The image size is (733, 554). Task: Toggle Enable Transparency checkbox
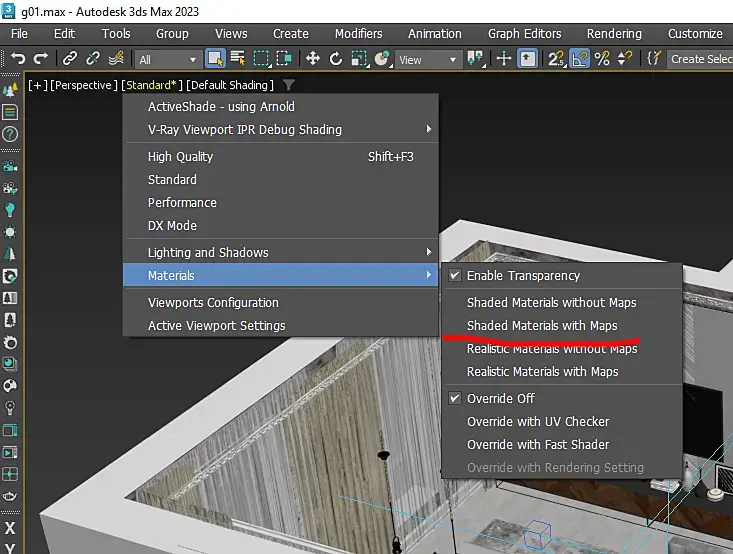[454, 275]
